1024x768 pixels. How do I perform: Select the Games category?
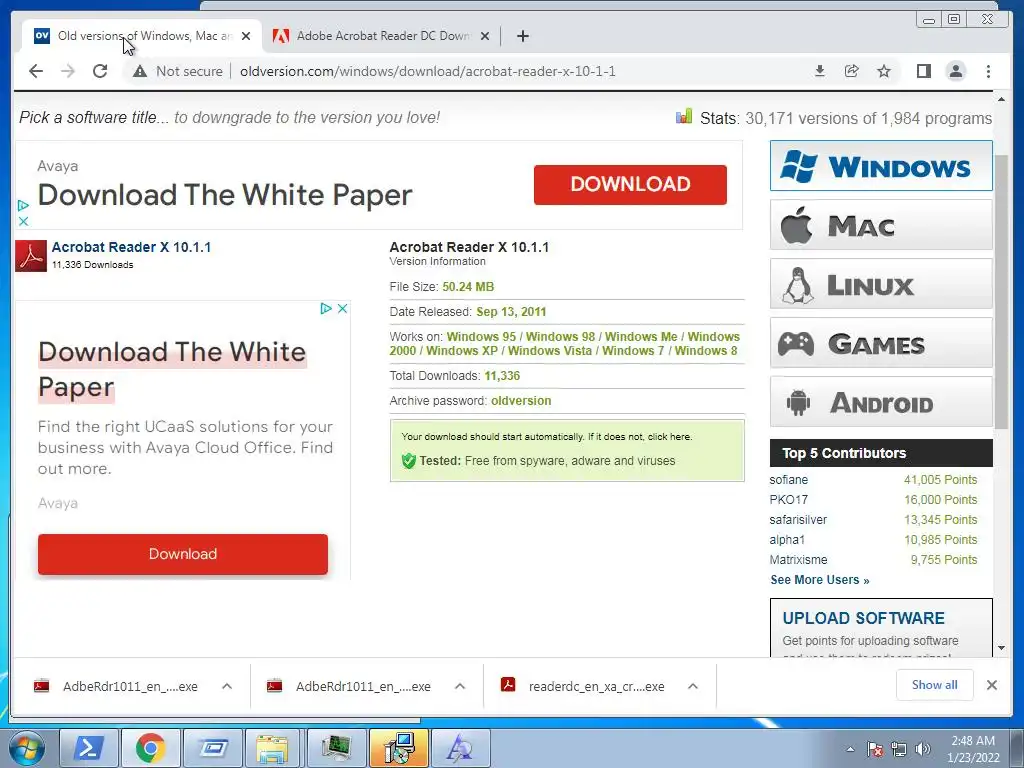[x=881, y=342]
